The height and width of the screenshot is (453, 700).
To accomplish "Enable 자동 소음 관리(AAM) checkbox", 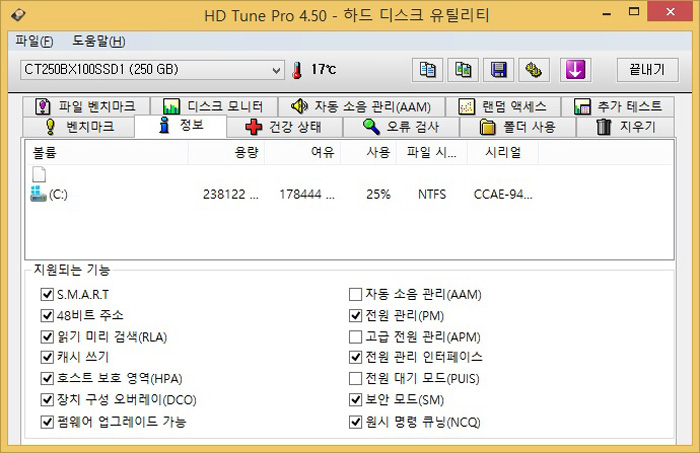I will click(x=355, y=295).
